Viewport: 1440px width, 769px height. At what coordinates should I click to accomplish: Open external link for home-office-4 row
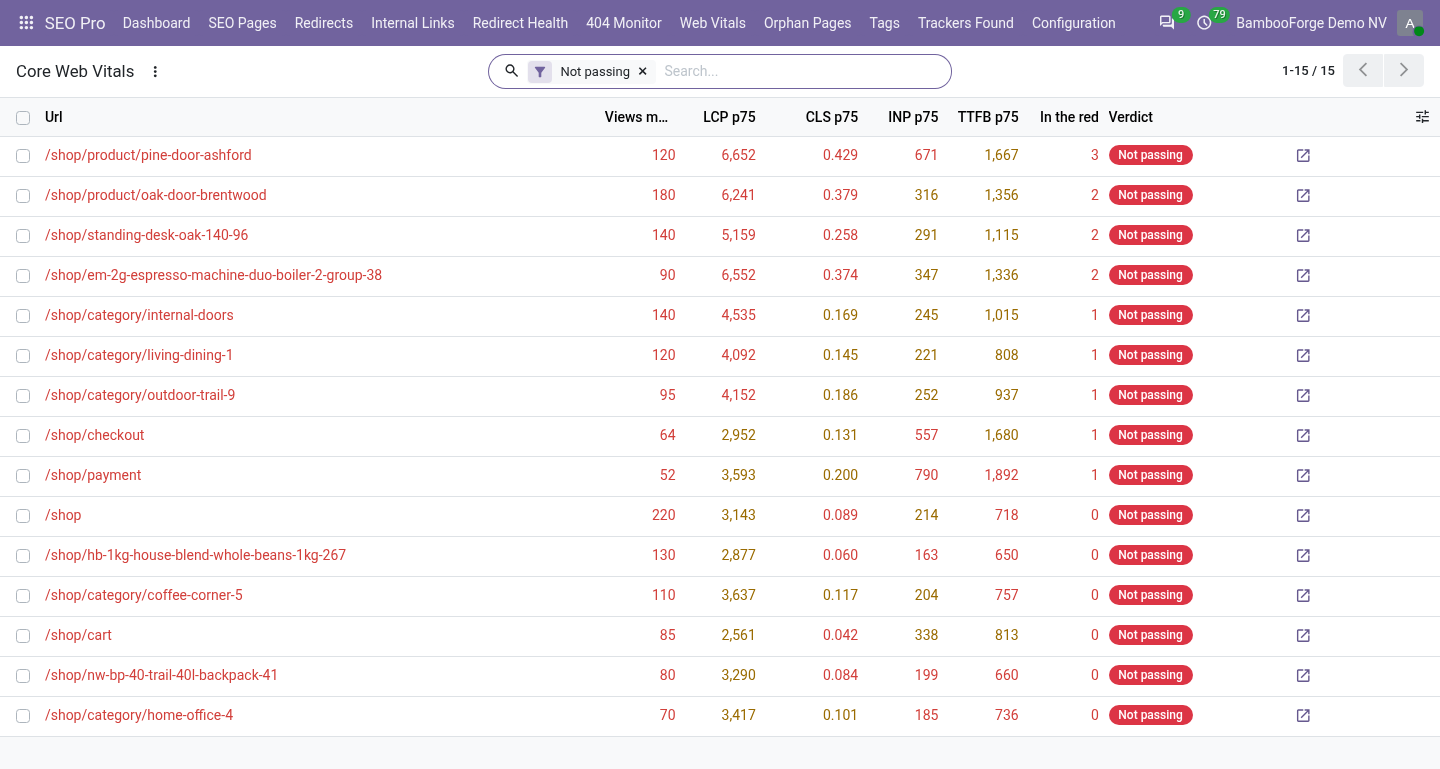(1303, 715)
